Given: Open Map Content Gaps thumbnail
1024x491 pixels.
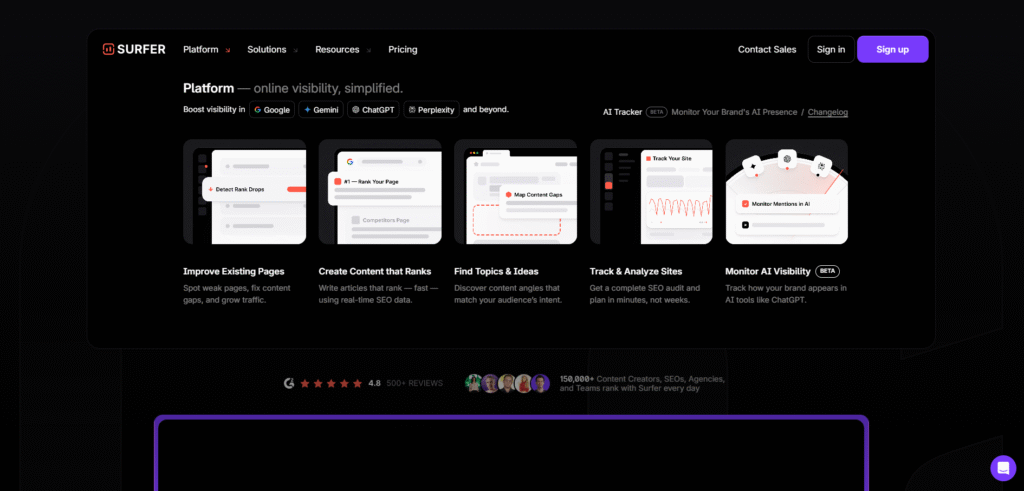Looking at the screenshot, I should tap(515, 191).
